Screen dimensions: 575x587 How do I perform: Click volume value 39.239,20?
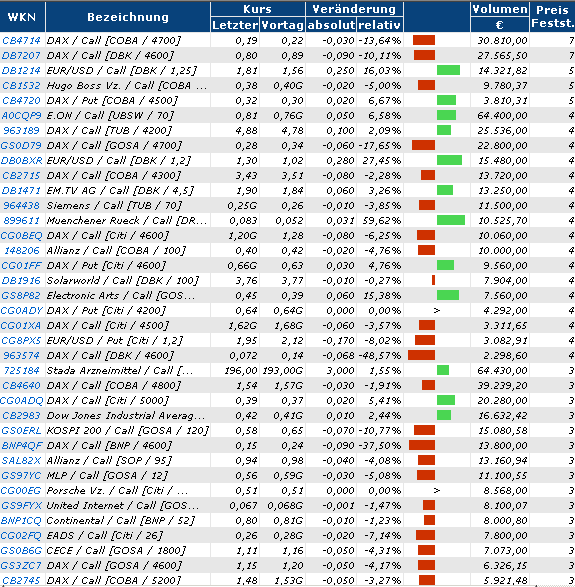tap(502, 385)
